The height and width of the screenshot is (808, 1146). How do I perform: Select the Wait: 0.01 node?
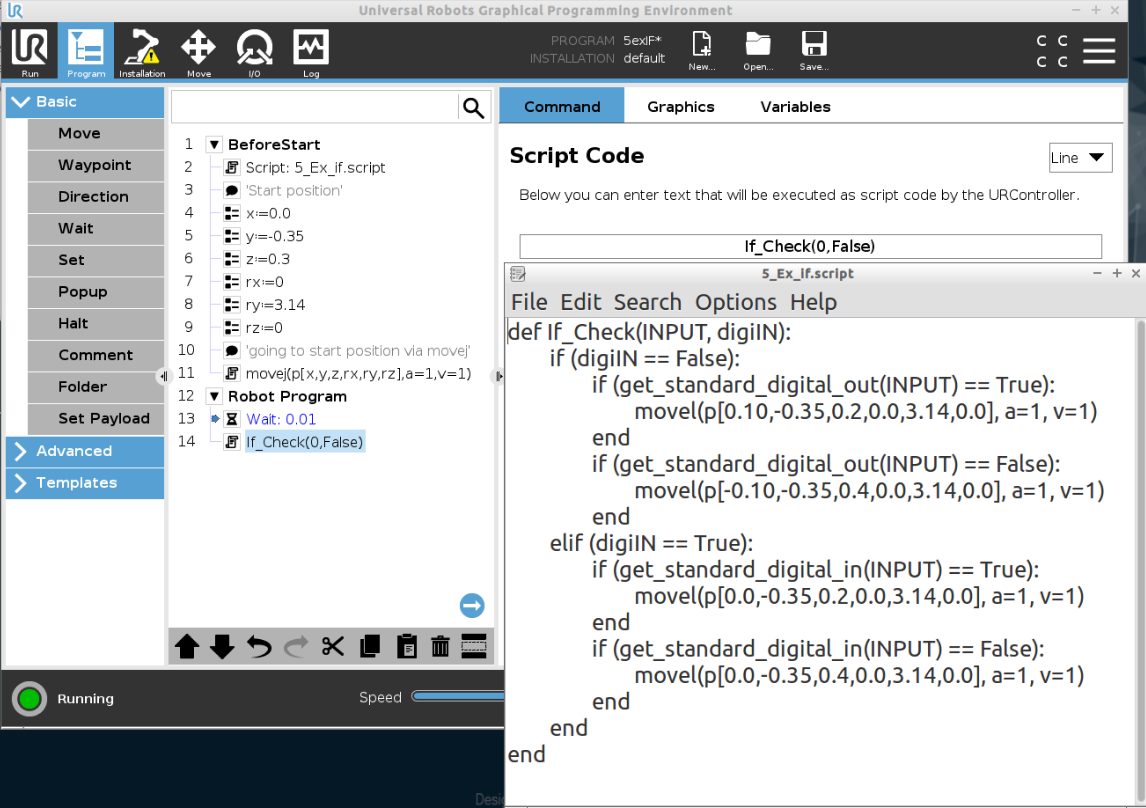coord(281,419)
